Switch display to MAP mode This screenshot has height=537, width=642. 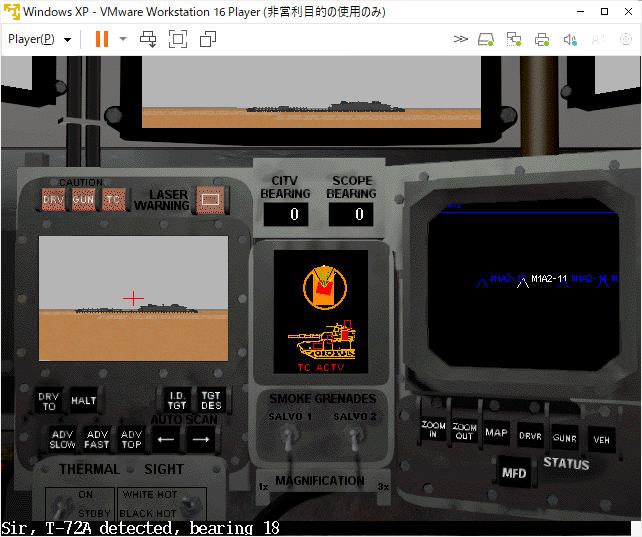pyautogui.click(x=496, y=433)
